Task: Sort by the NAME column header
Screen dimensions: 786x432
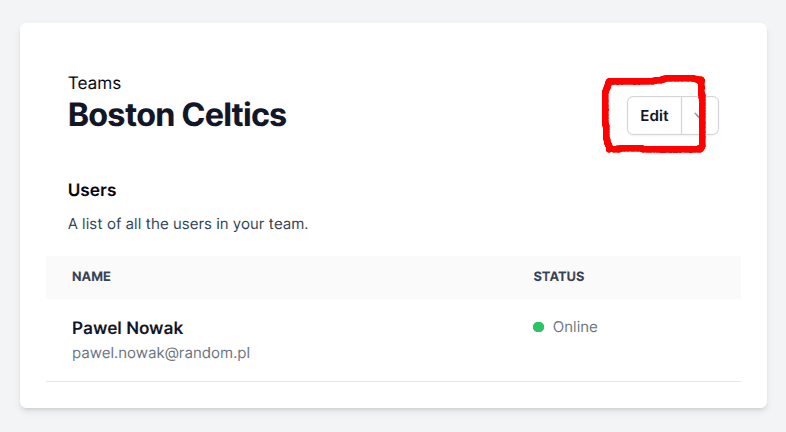Action: click(91, 276)
